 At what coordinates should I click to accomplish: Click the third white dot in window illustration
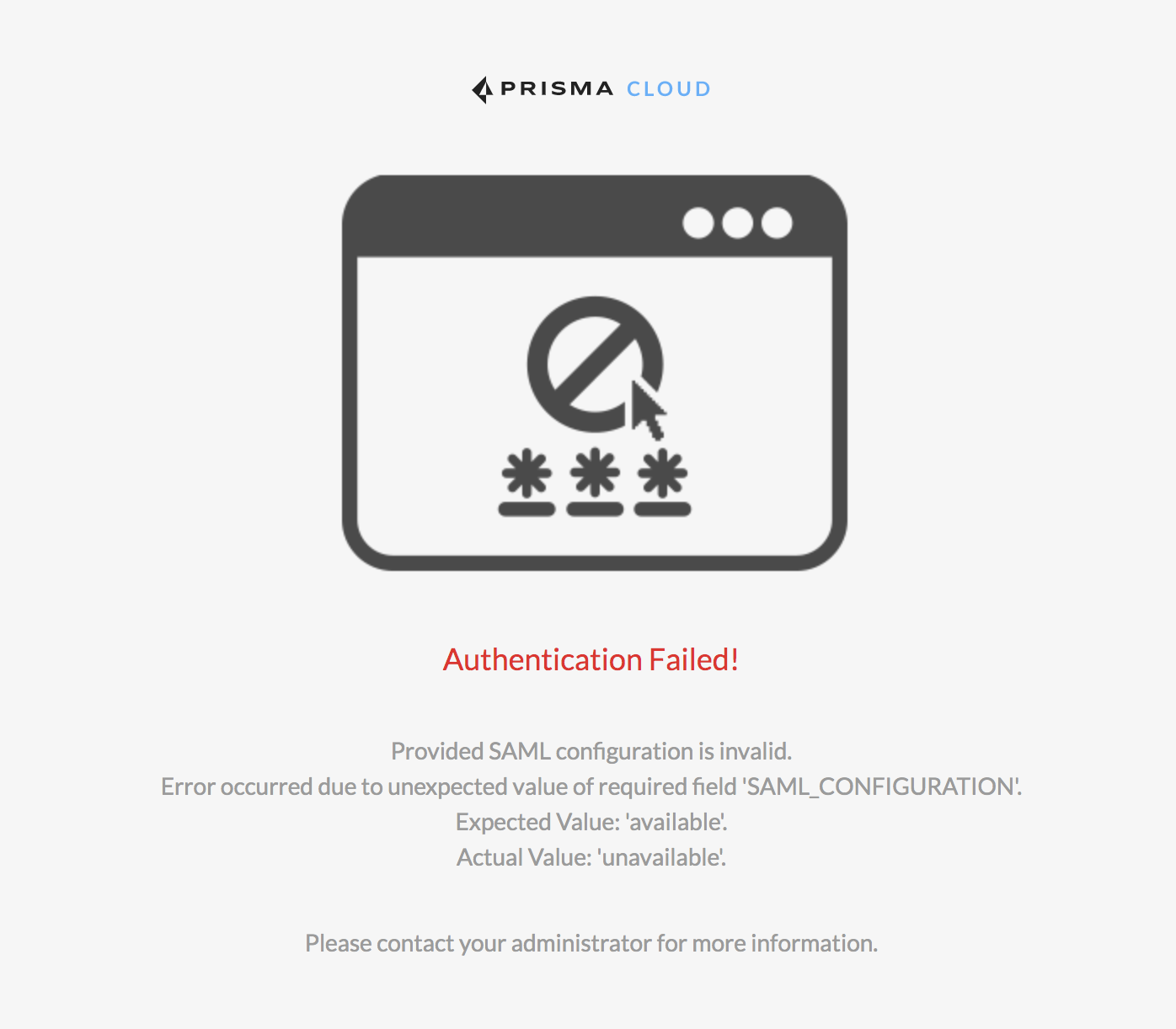777,223
